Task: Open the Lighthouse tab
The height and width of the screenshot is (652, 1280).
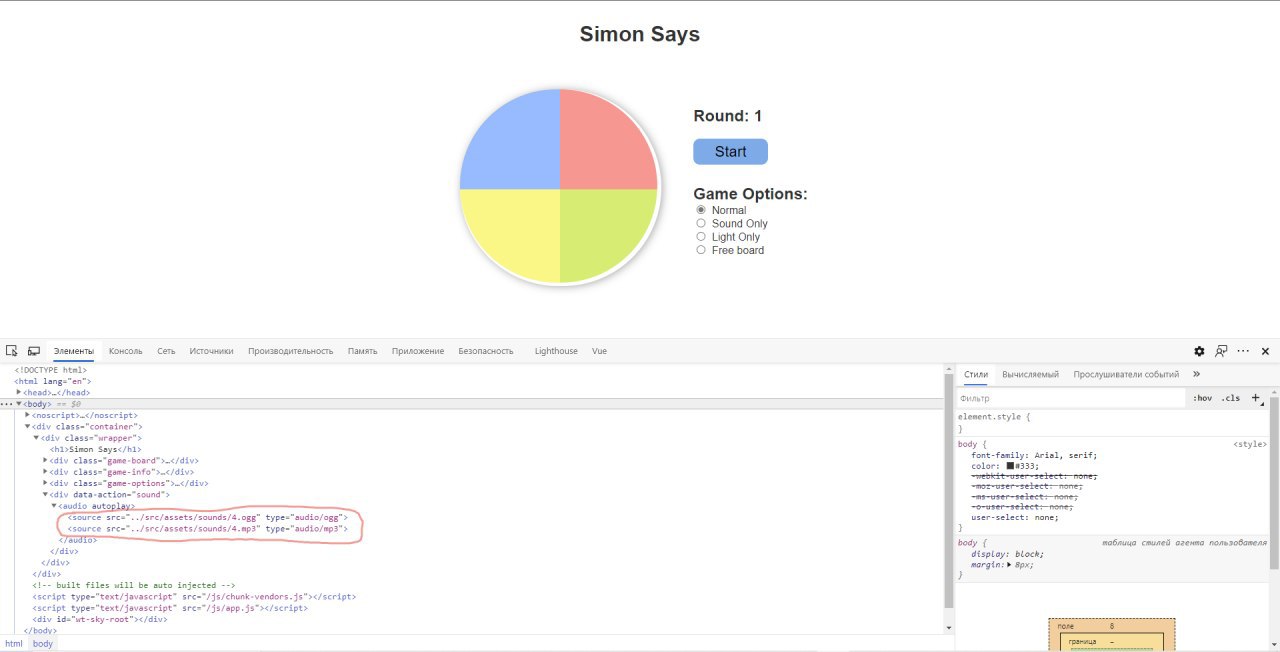Action: [x=556, y=351]
